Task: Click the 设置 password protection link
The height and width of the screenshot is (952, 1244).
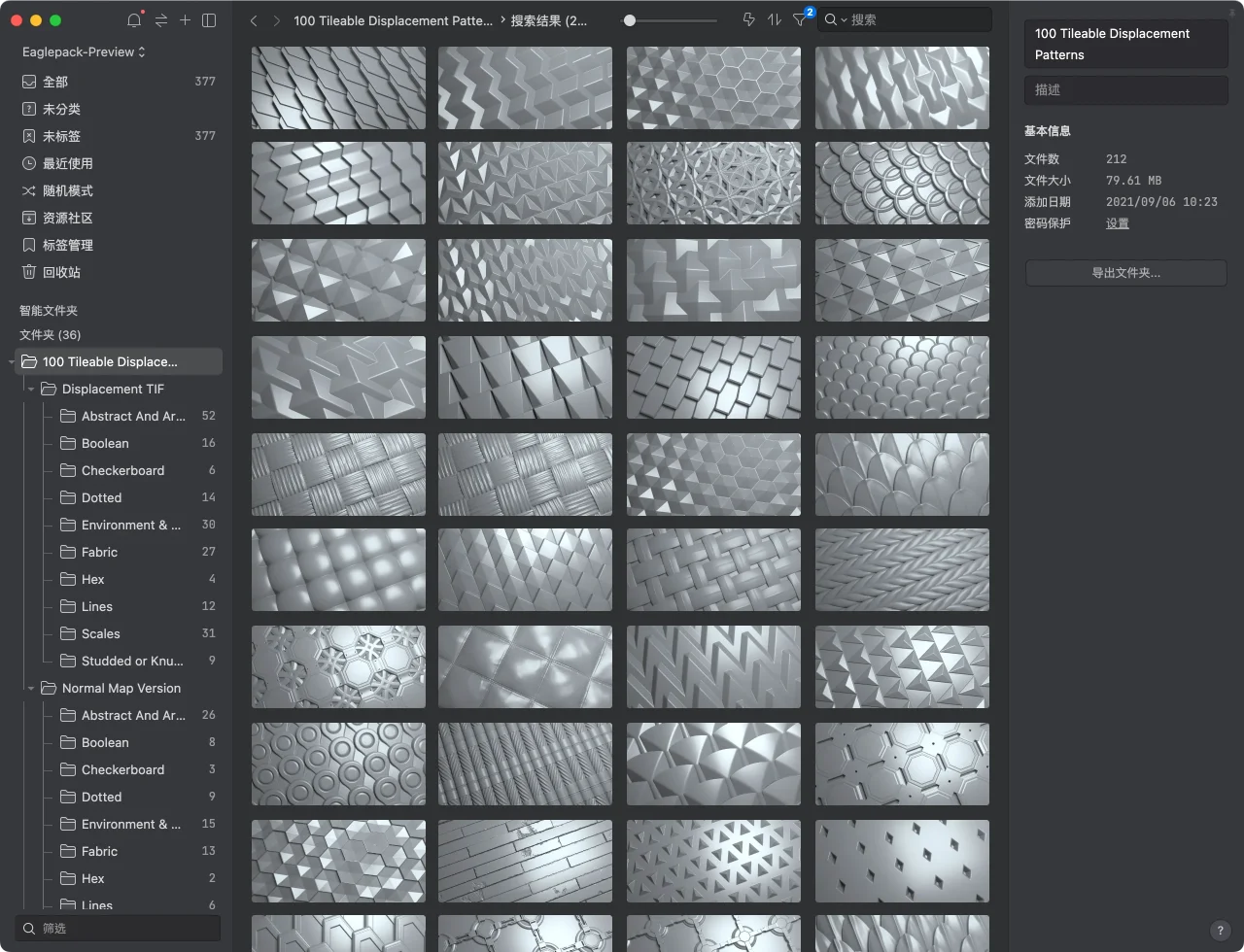Action: (1117, 223)
